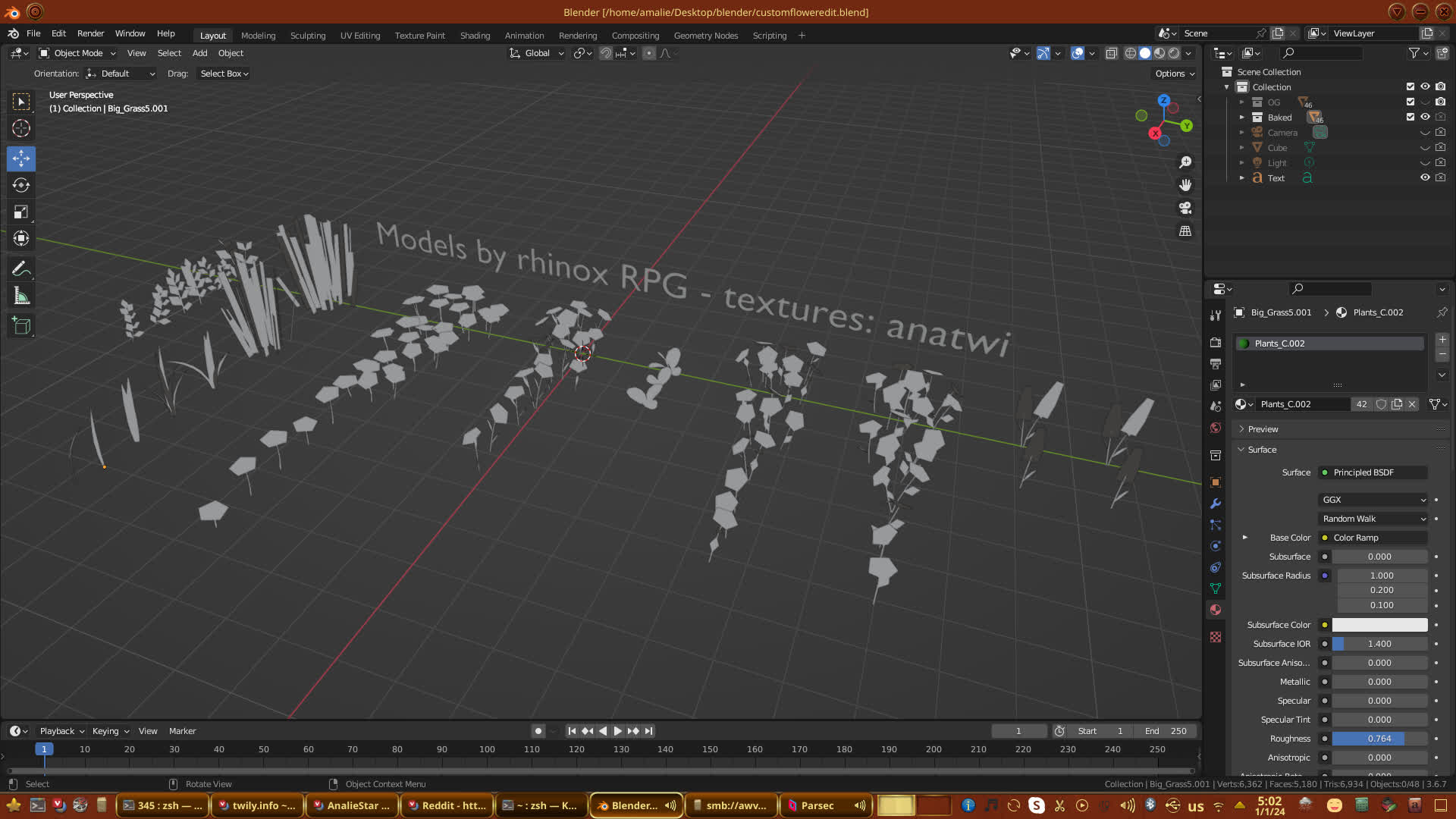1456x819 pixels.
Task: Open the Object Mode dropdown
Action: pos(77,53)
